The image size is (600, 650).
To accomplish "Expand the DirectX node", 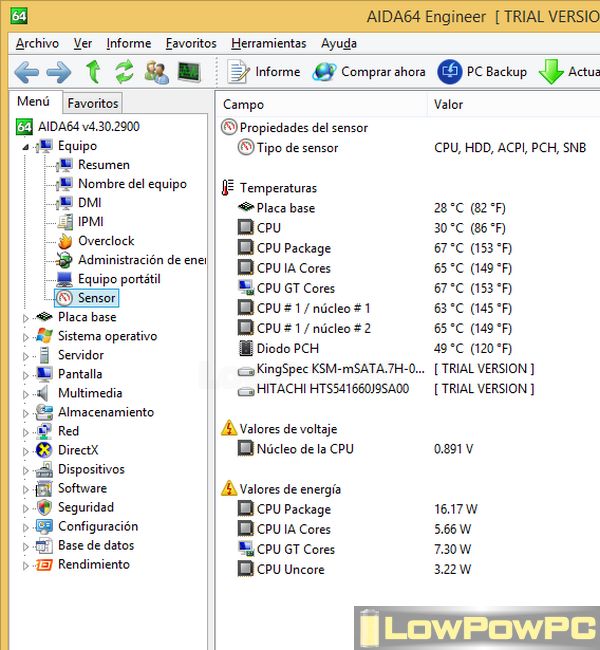I will (26, 451).
